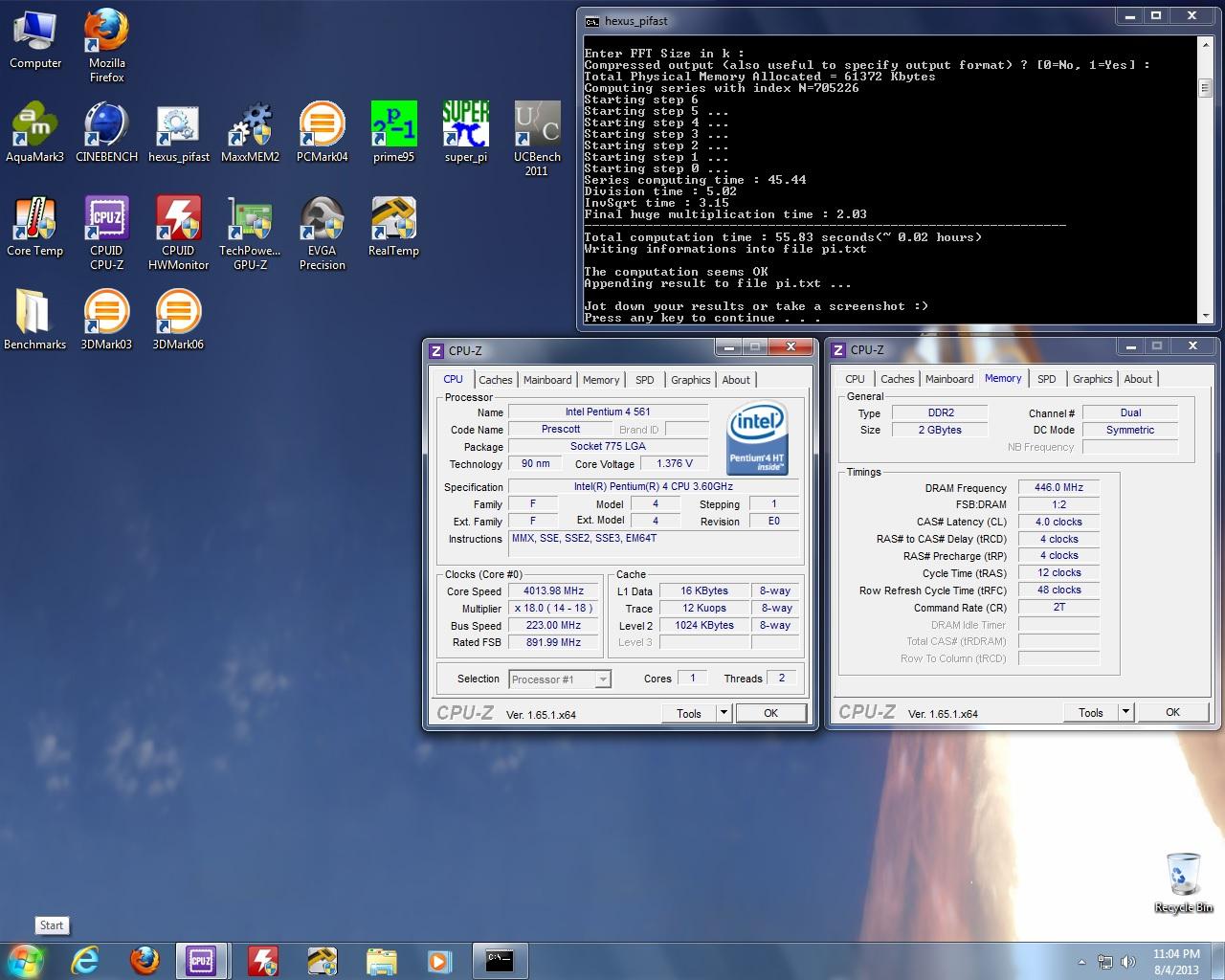1225x980 pixels.
Task: Click the multiplier value x 18.0
Action: click(x=553, y=608)
